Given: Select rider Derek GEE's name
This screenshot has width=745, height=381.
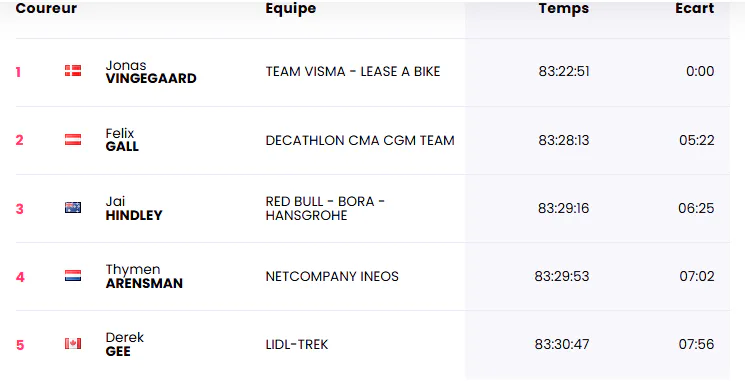Looking at the screenshot, I should pos(124,344).
